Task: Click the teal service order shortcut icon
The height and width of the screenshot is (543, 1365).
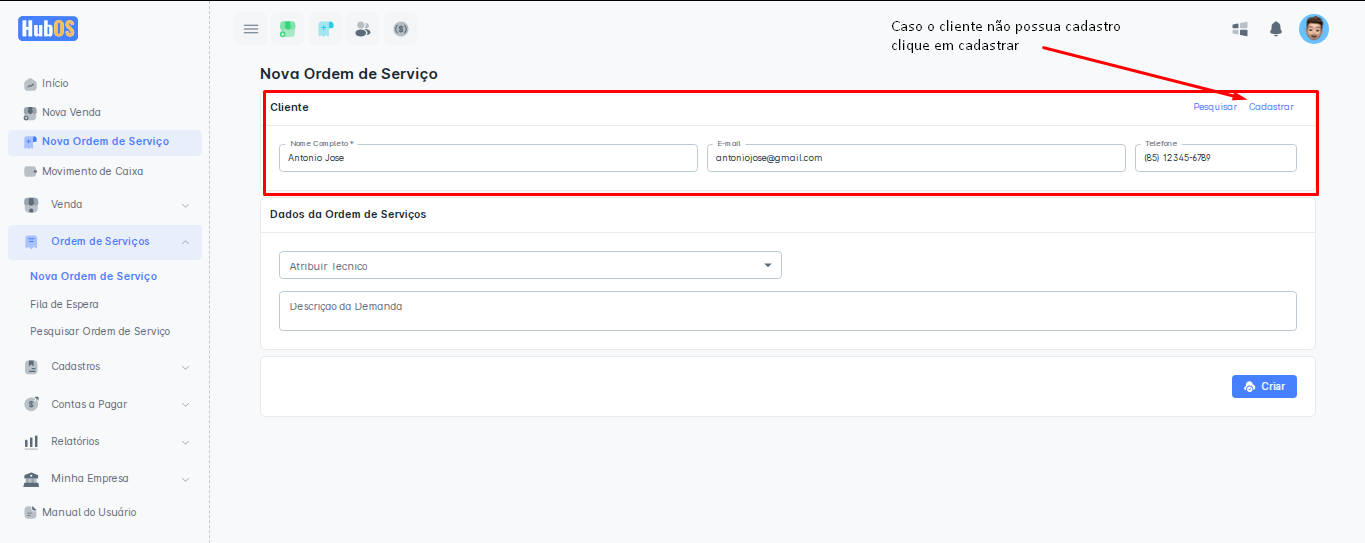Action: point(325,29)
